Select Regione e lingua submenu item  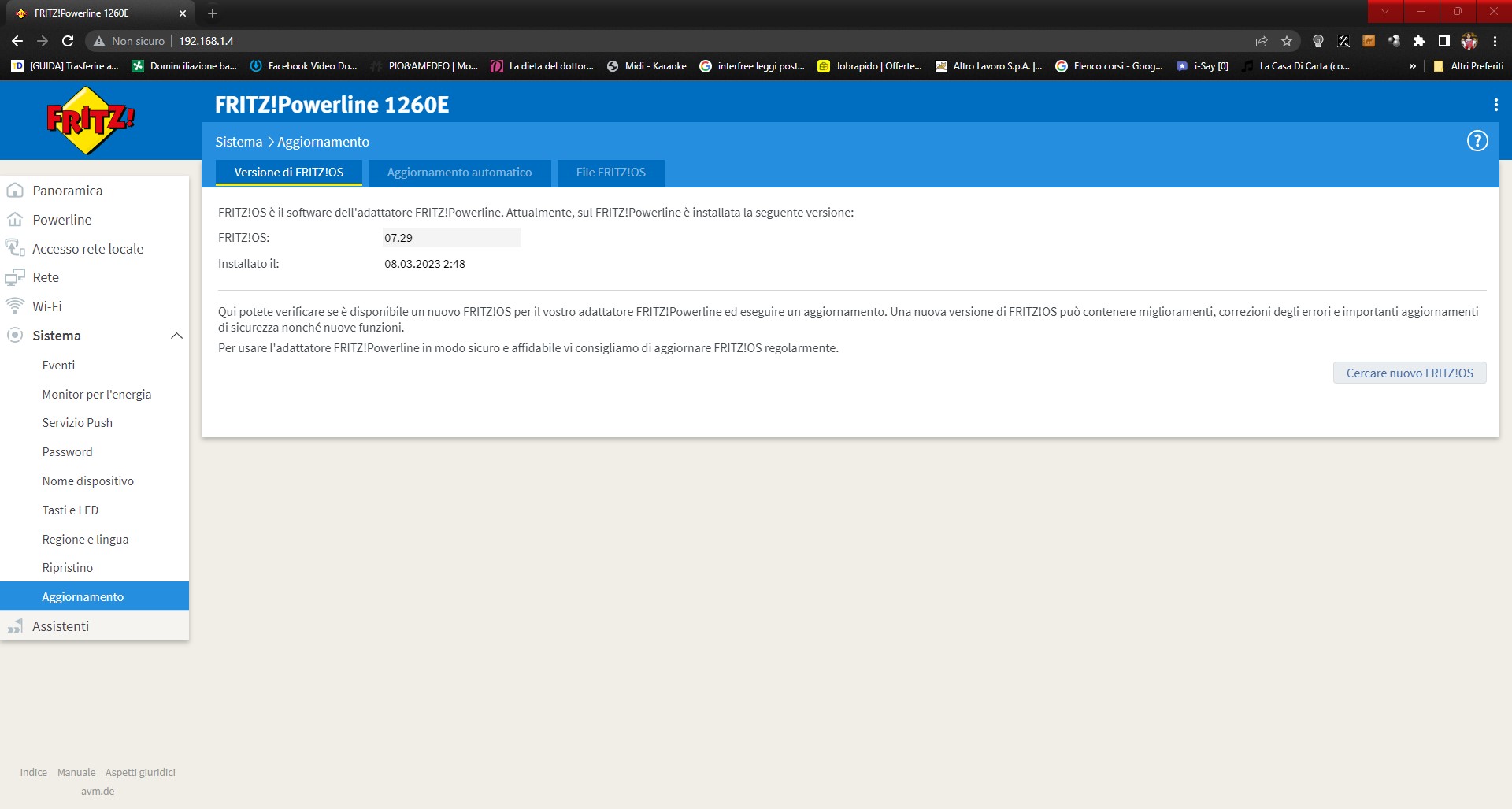click(85, 540)
